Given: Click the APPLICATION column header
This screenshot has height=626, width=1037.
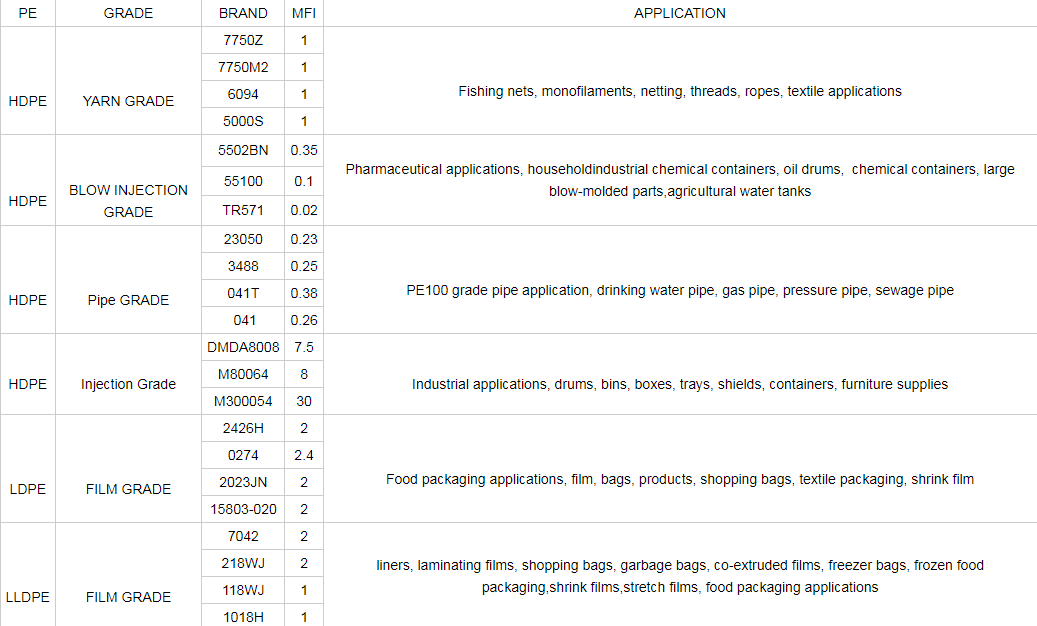Looking at the screenshot, I should (679, 13).
